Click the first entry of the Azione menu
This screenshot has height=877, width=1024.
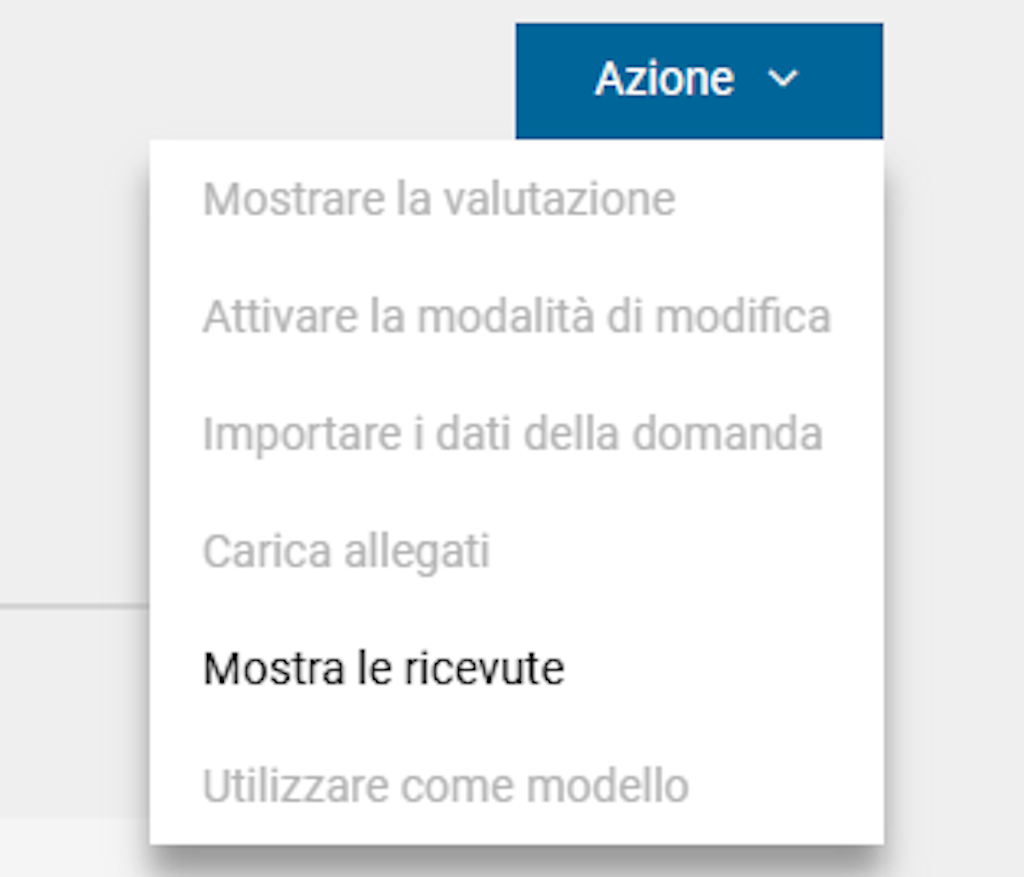point(439,199)
